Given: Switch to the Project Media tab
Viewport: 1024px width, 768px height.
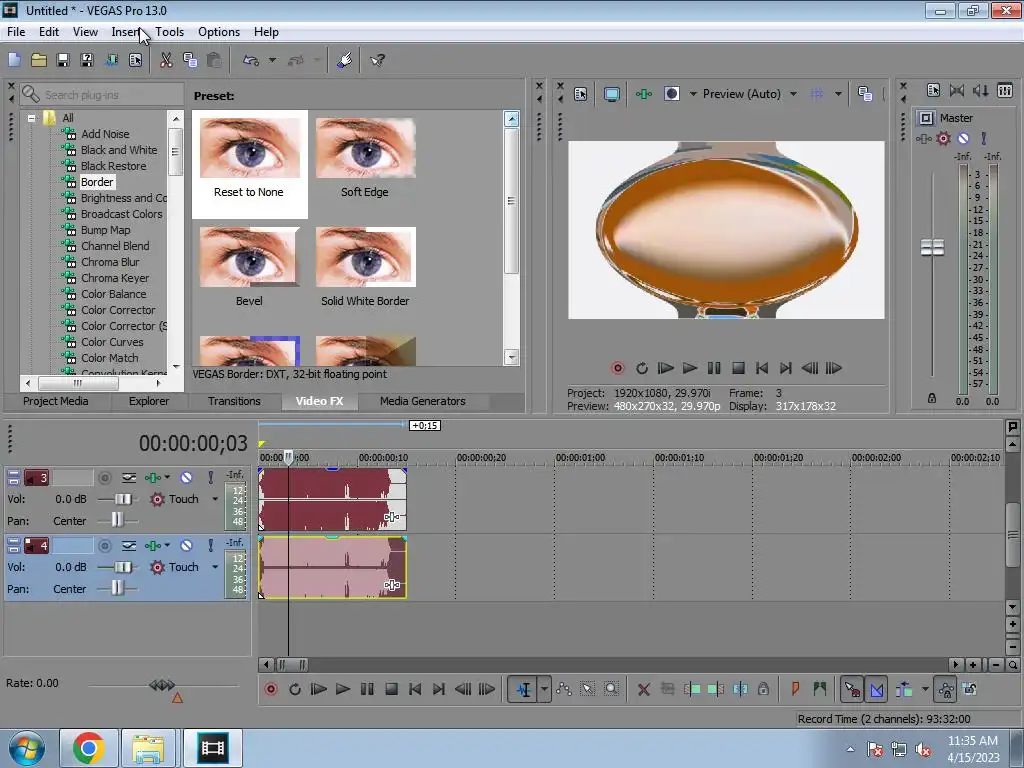Looking at the screenshot, I should pos(56,401).
